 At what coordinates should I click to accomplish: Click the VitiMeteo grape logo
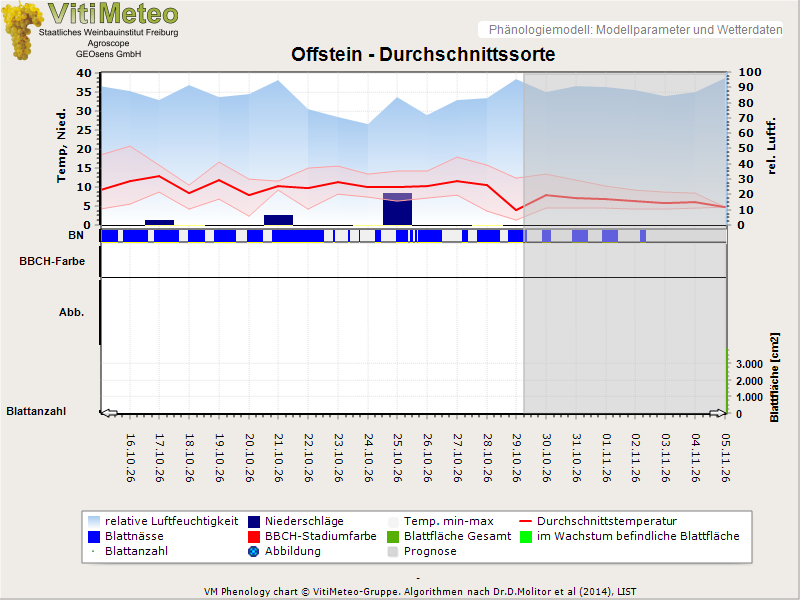pos(22,31)
